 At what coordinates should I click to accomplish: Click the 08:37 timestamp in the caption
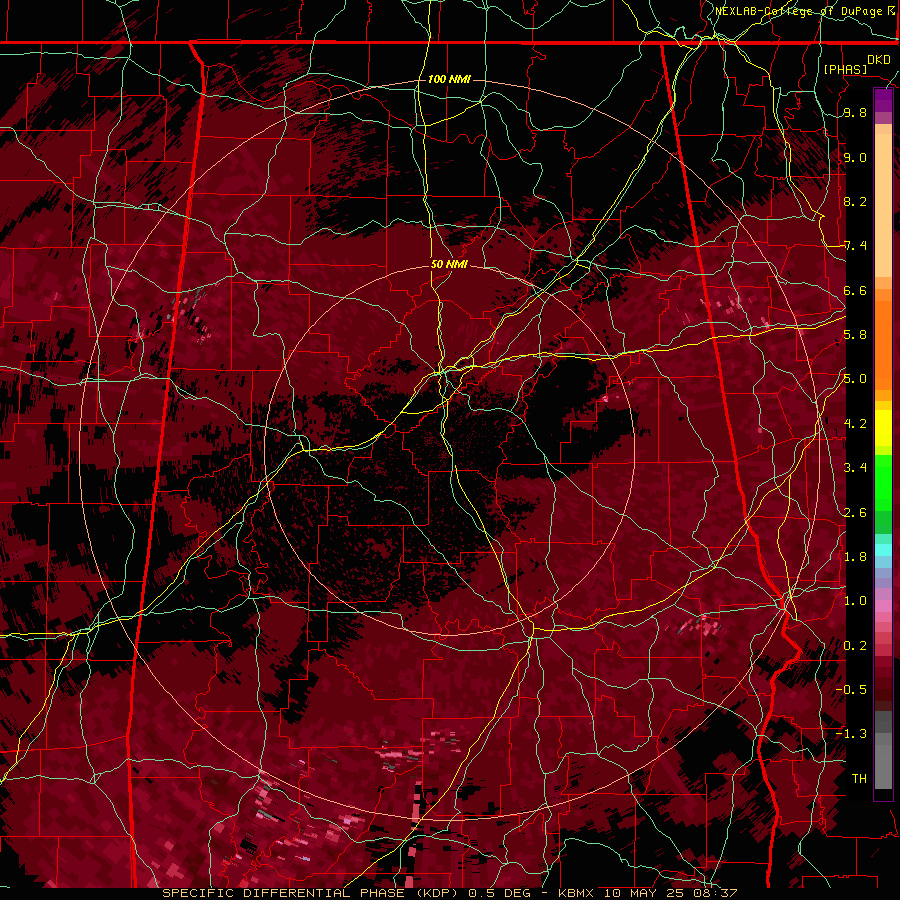click(714, 893)
